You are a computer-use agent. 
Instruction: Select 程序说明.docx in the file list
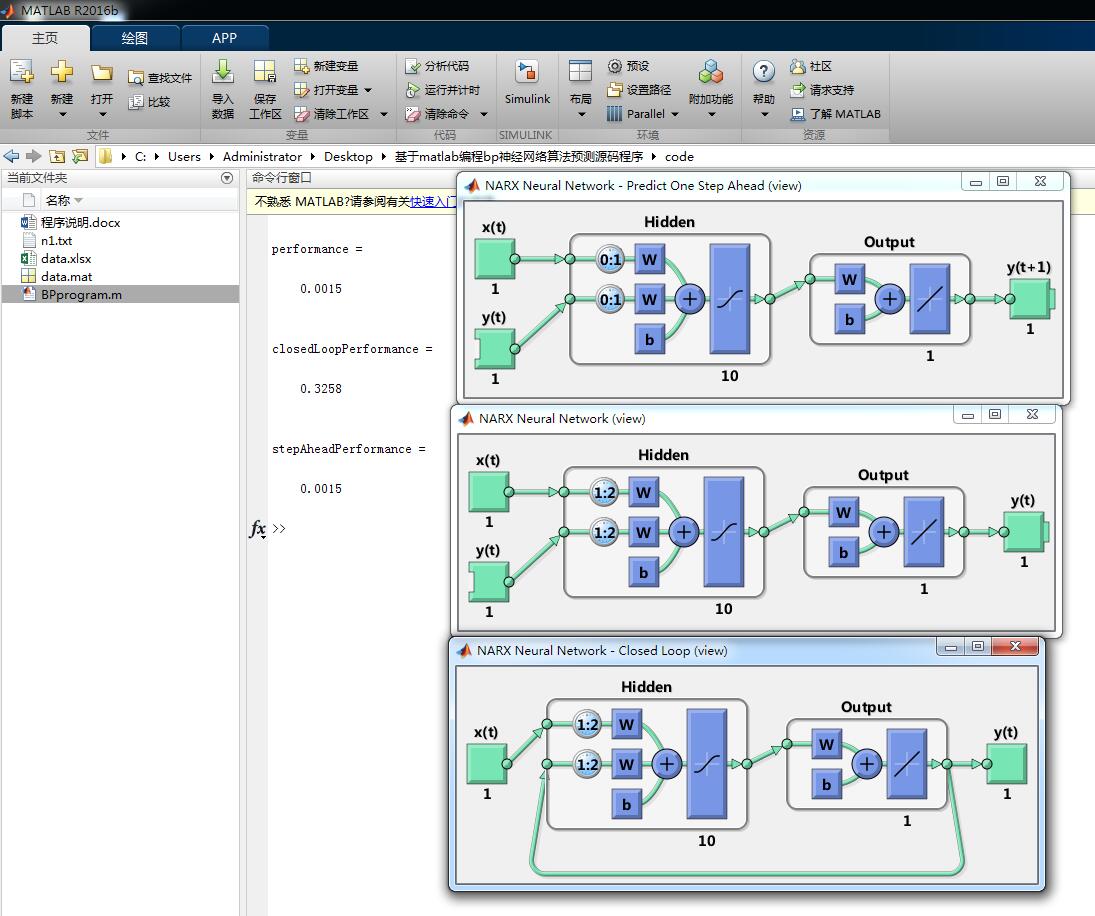pyautogui.click(x=80, y=223)
